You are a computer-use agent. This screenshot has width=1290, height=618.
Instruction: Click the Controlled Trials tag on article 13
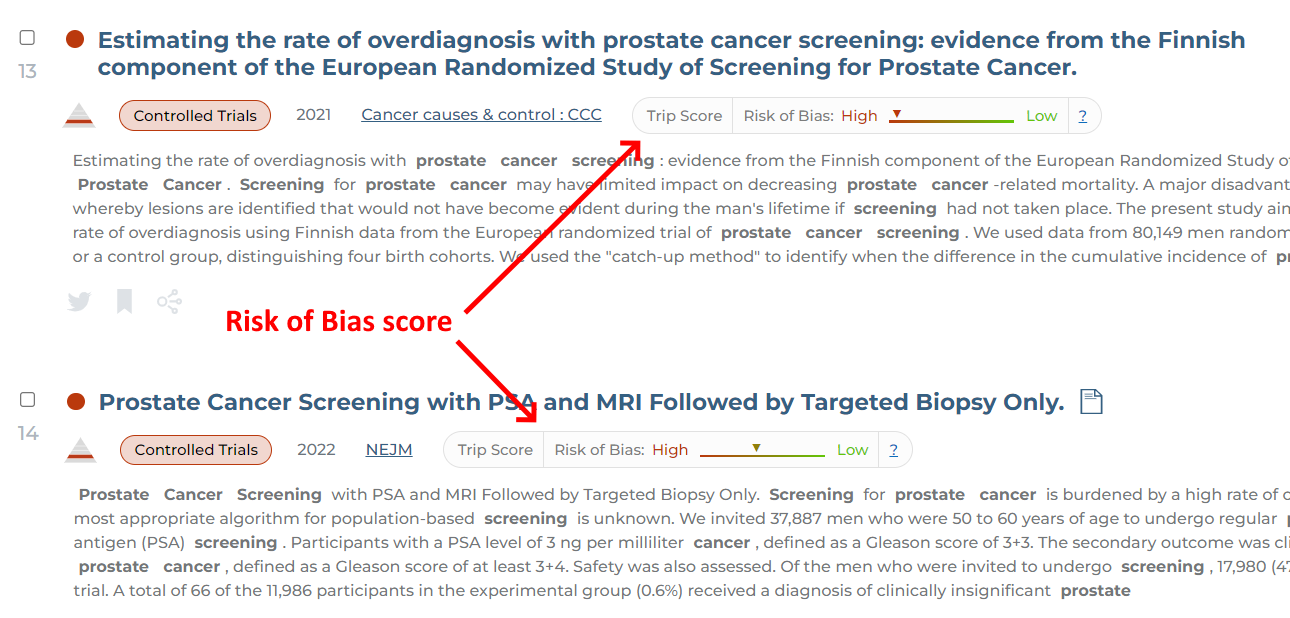[195, 115]
